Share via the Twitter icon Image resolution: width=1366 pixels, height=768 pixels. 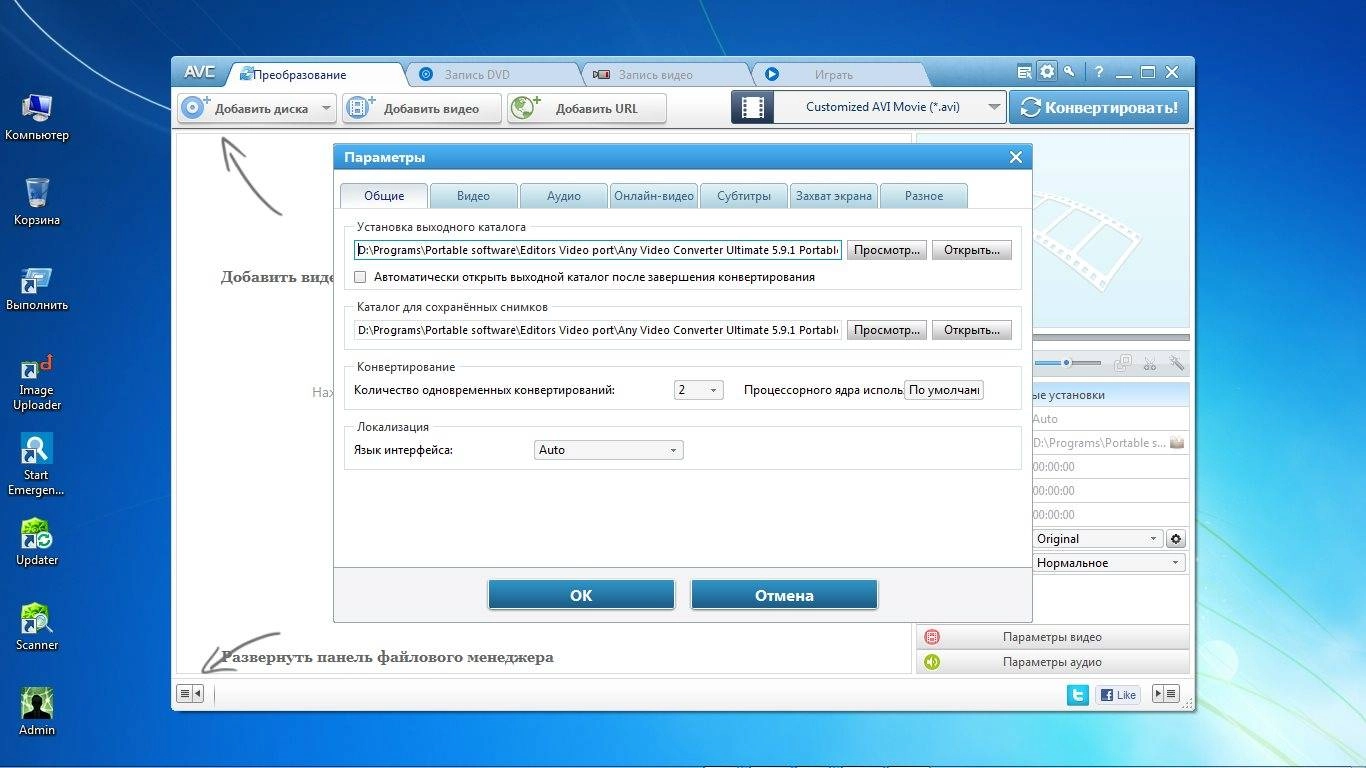coord(1077,694)
